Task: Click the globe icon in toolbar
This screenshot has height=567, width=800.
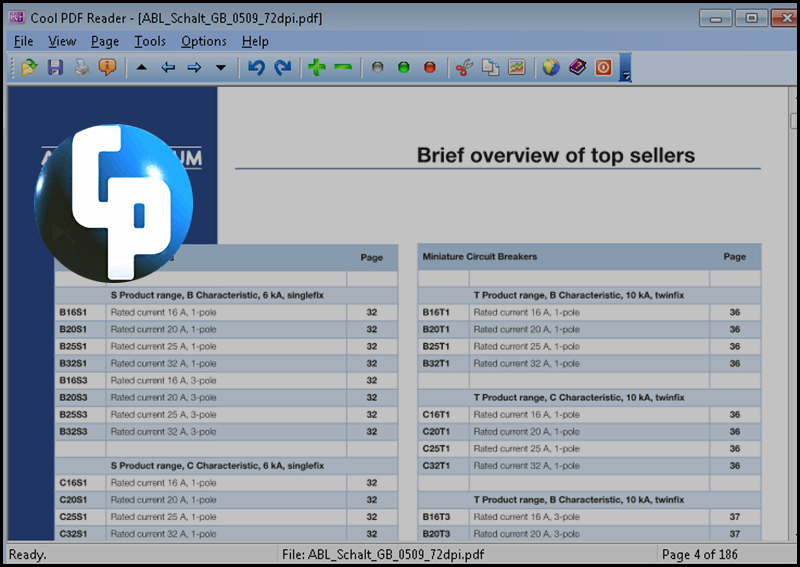Action: (x=551, y=67)
